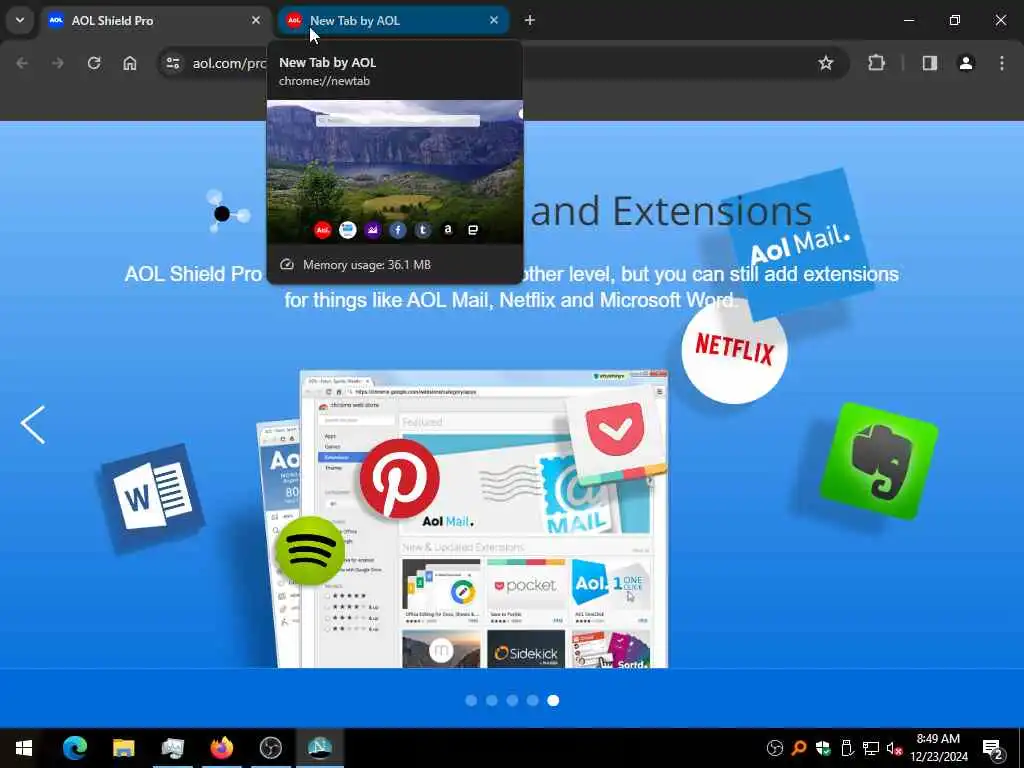Viewport: 1024px width, 768px height.
Task: Click the AOL Shield taskbar icon
Action: (x=320, y=748)
